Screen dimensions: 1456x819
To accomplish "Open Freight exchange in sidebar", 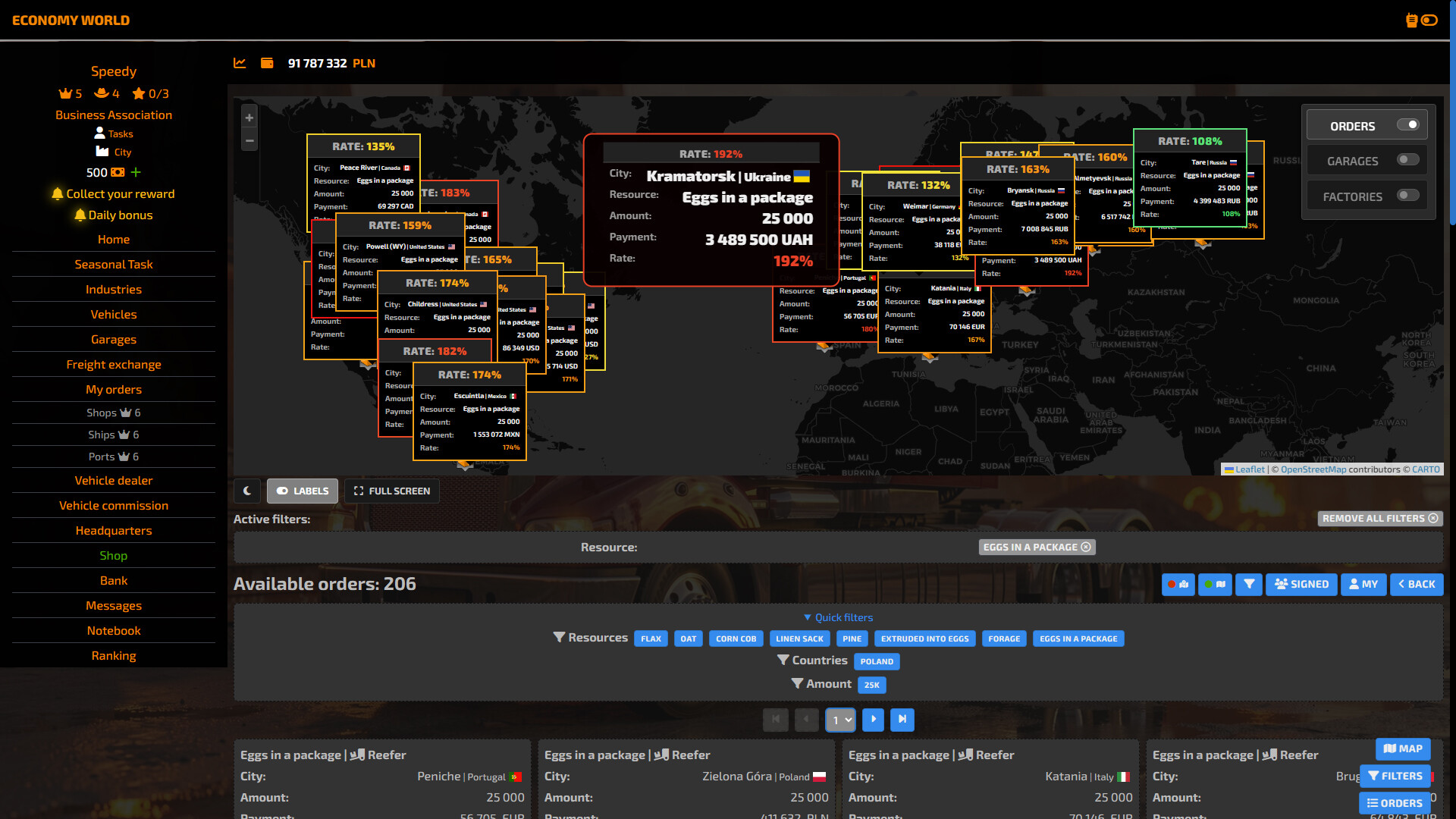I will coord(114,364).
